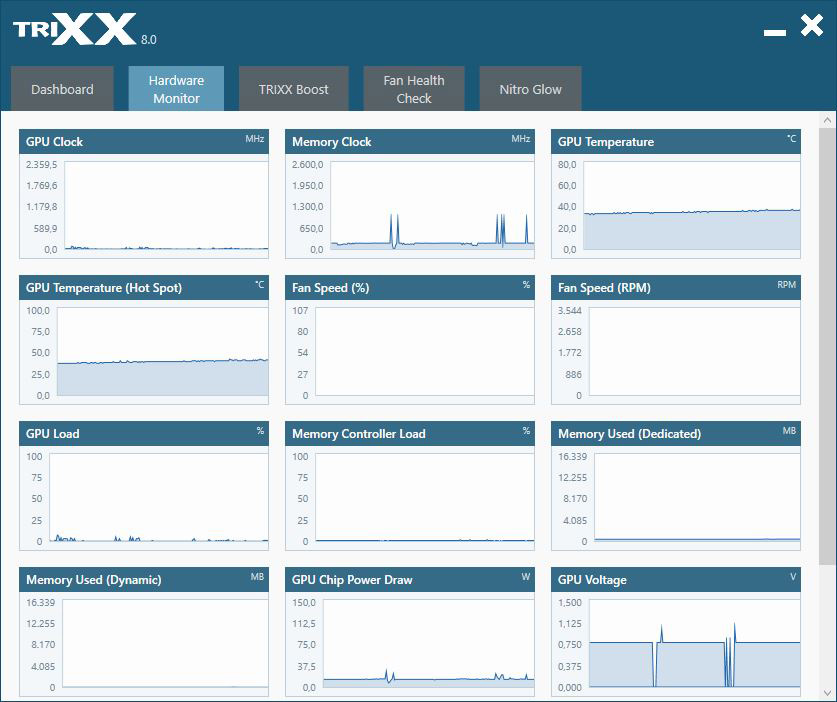837x702 pixels.
Task: Click the W unit on Power Draw
Action: [526, 577]
